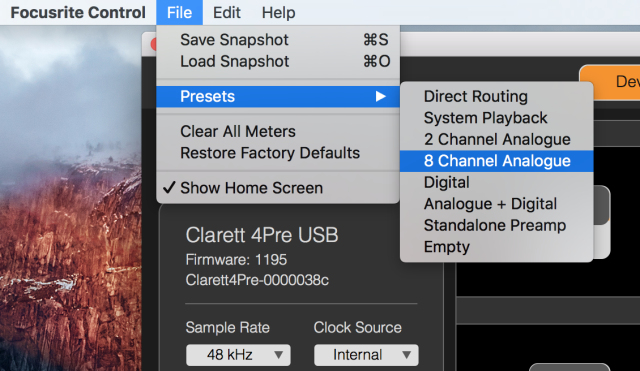Apply the Direct Routing preset
Screen dimensions: 640x371
tap(496, 96)
